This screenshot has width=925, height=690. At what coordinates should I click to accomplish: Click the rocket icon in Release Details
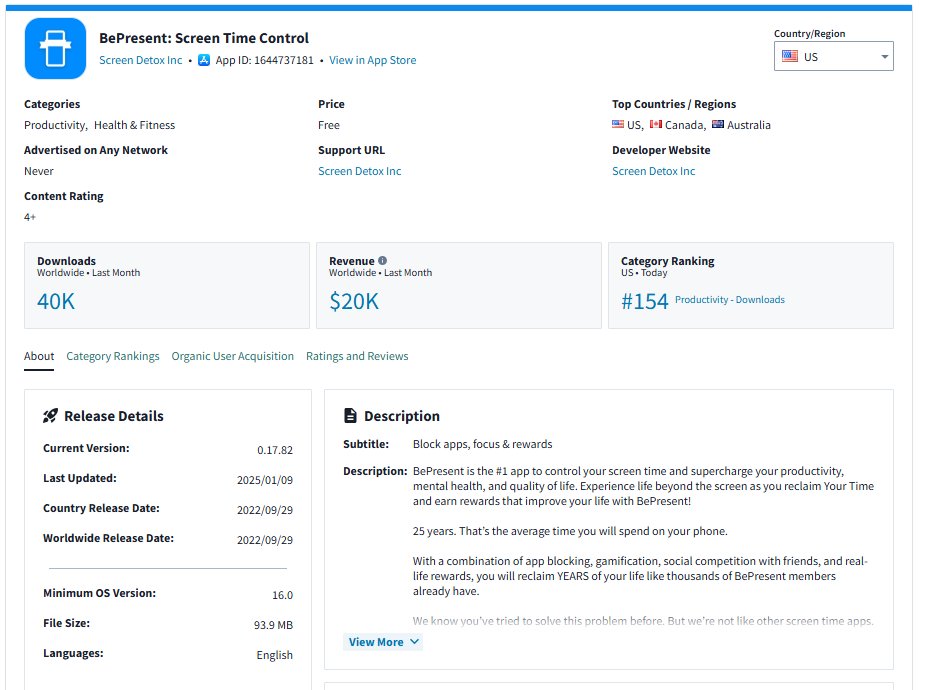click(51, 416)
